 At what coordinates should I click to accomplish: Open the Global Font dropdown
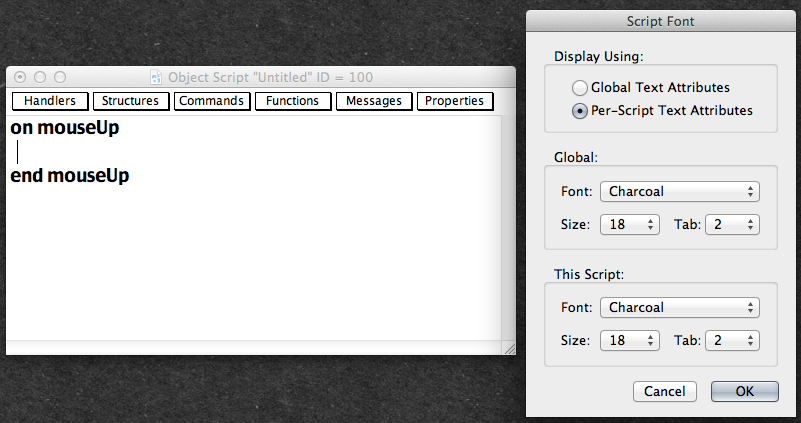click(680, 192)
